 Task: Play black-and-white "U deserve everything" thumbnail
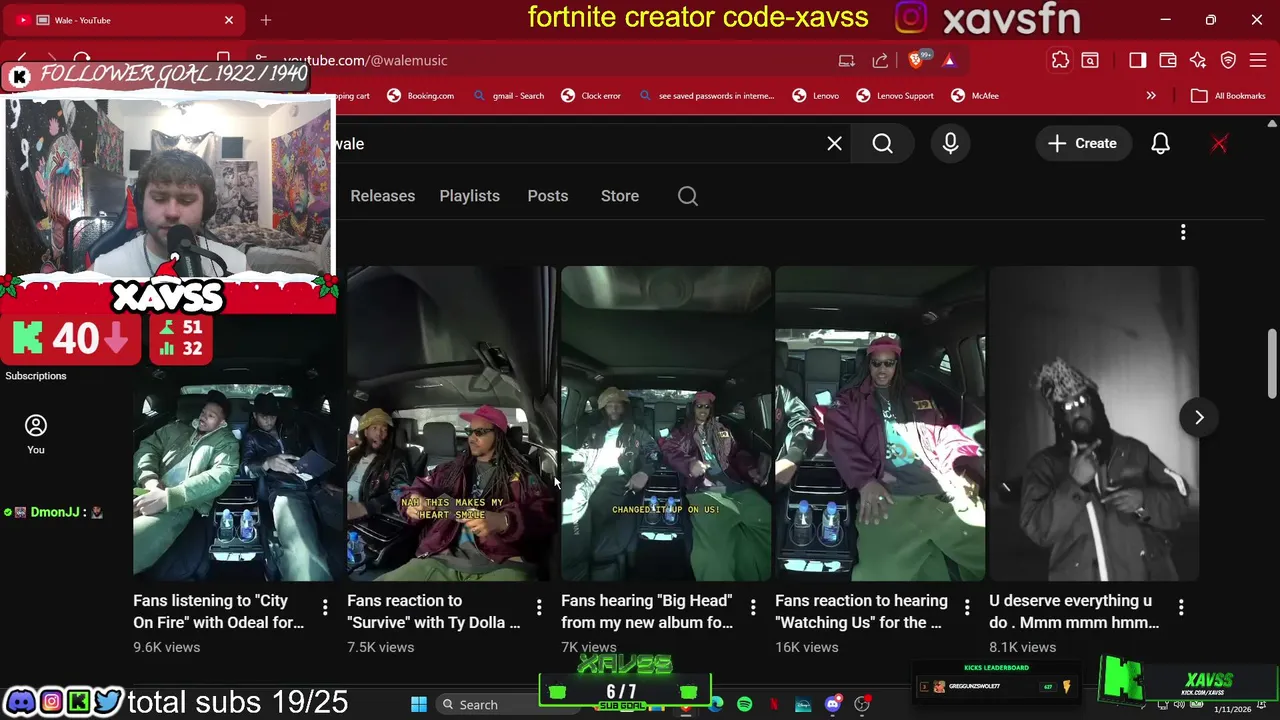(1093, 423)
